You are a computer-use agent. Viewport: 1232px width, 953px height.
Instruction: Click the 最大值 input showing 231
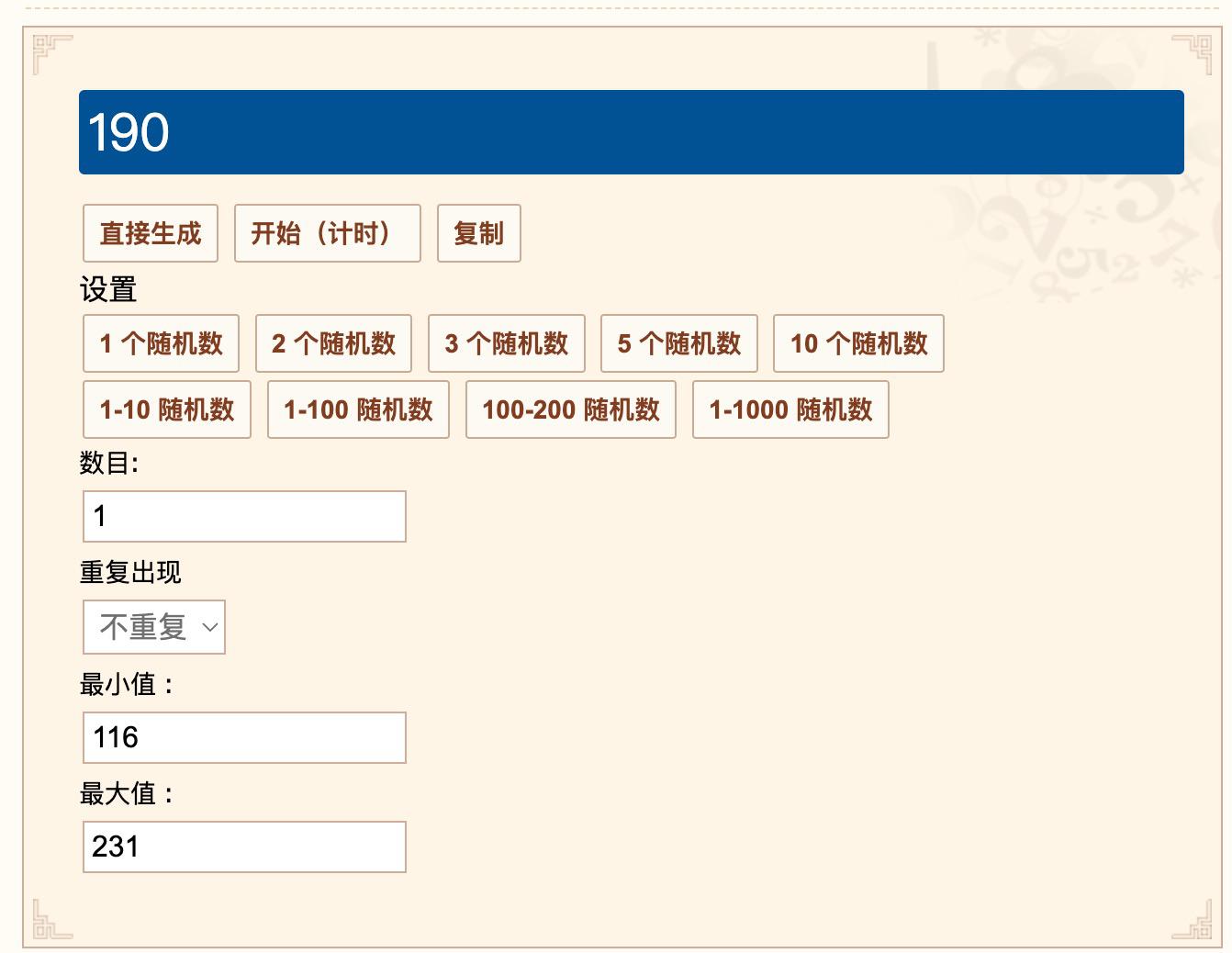244,846
